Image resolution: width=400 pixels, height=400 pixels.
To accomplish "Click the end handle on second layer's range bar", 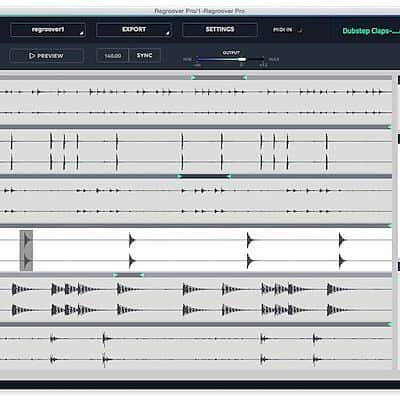I will (x=389, y=127).
